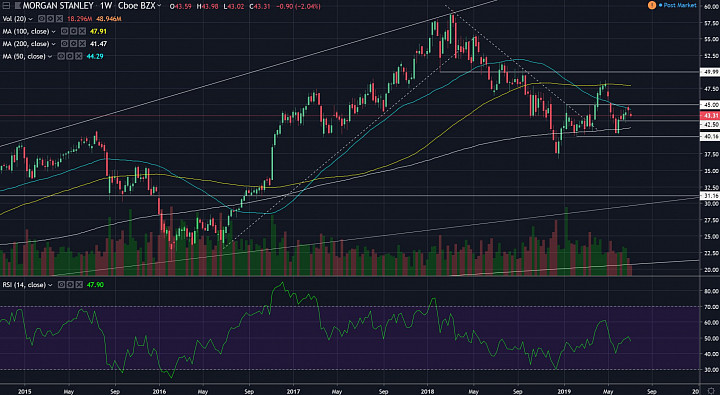Open settings for MA (200, close)
The image size is (720, 395).
[73, 44]
